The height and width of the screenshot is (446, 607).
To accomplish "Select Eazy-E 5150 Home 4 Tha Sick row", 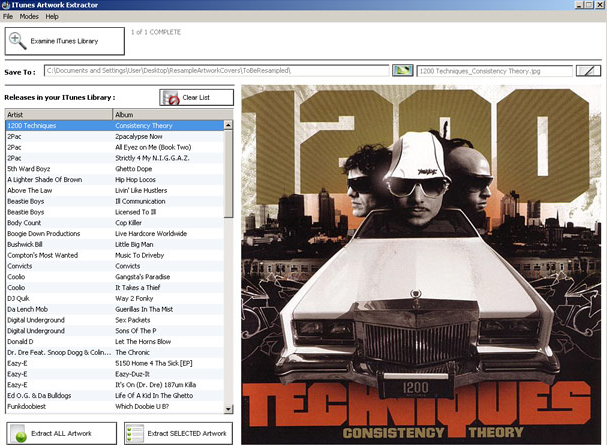I will [114, 364].
